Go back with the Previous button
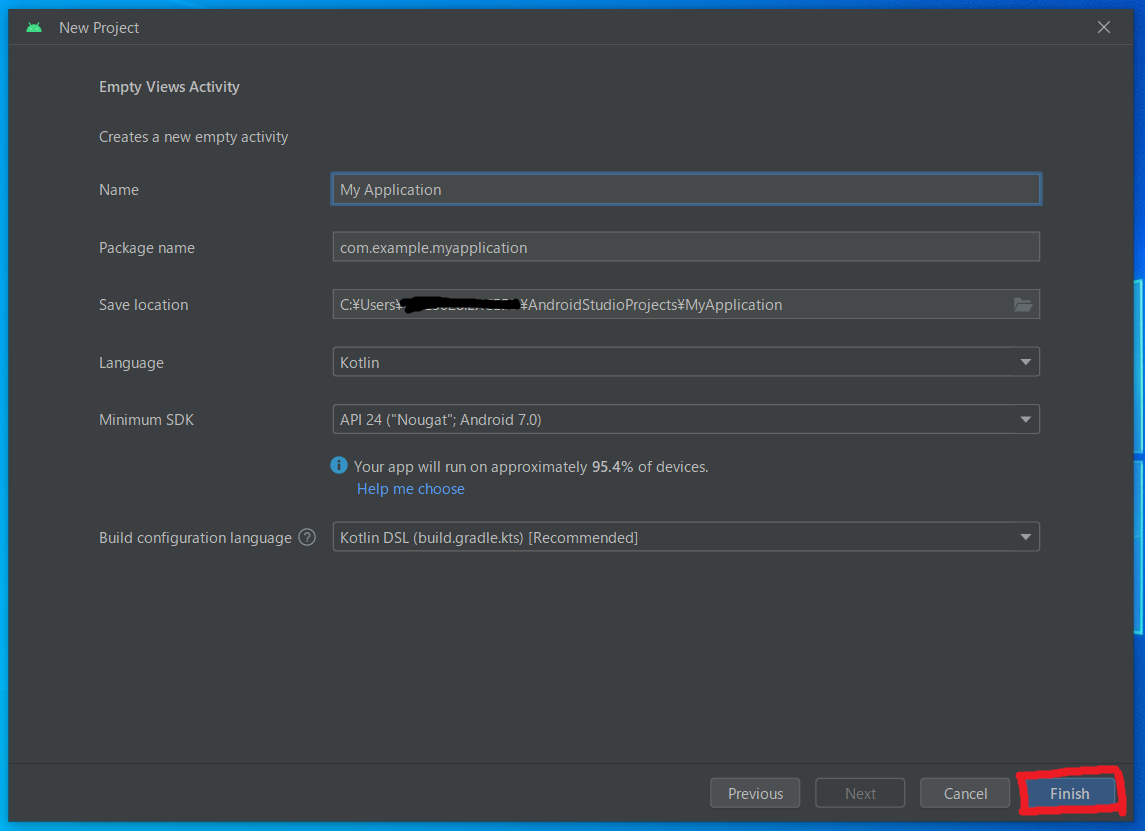 click(755, 793)
